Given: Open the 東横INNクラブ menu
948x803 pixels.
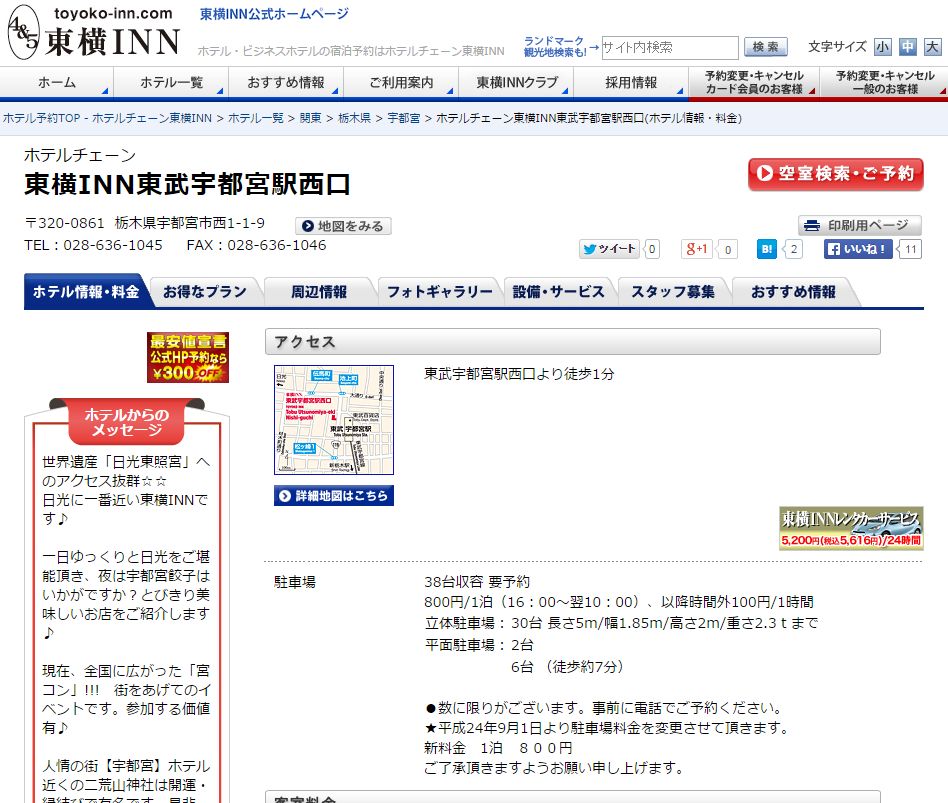Looking at the screenshot, I should [x=516, y=82].
